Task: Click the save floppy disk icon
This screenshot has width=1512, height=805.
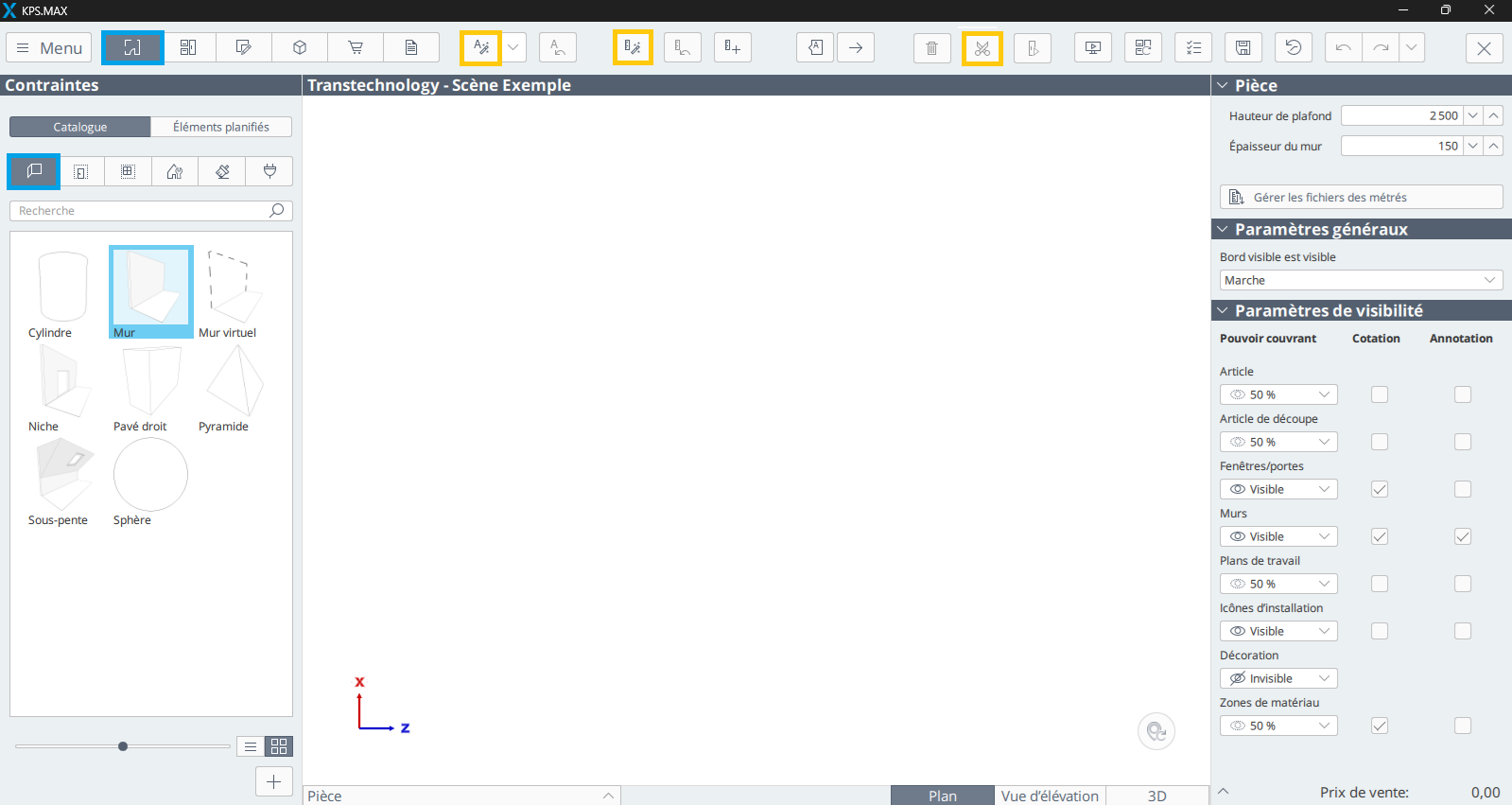Action: click(x=1243, y=47)
